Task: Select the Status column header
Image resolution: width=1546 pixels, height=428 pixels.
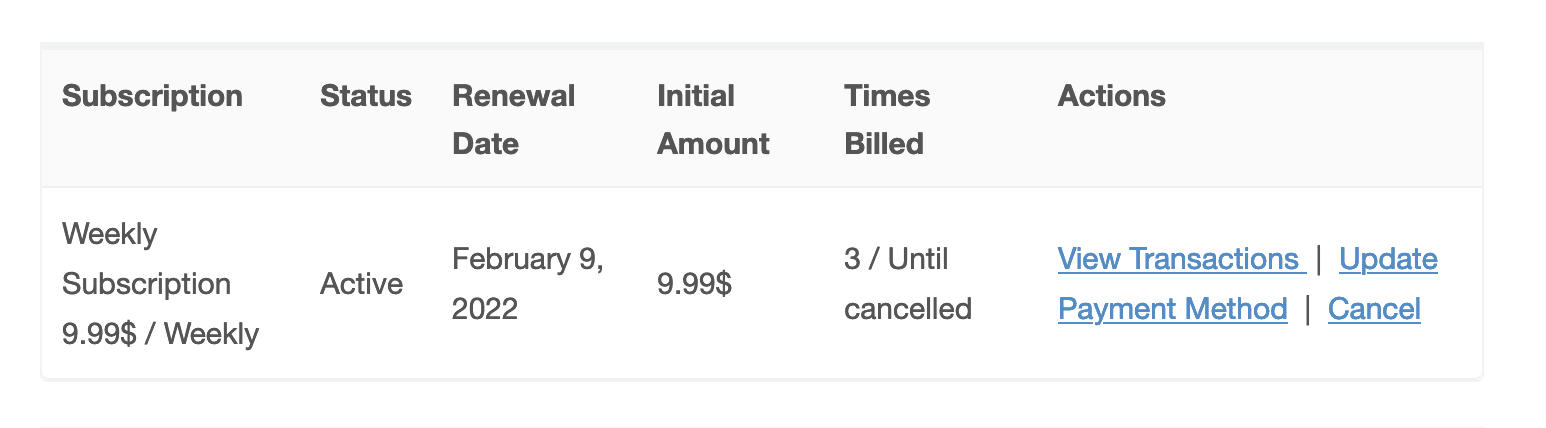Action: 366,96
